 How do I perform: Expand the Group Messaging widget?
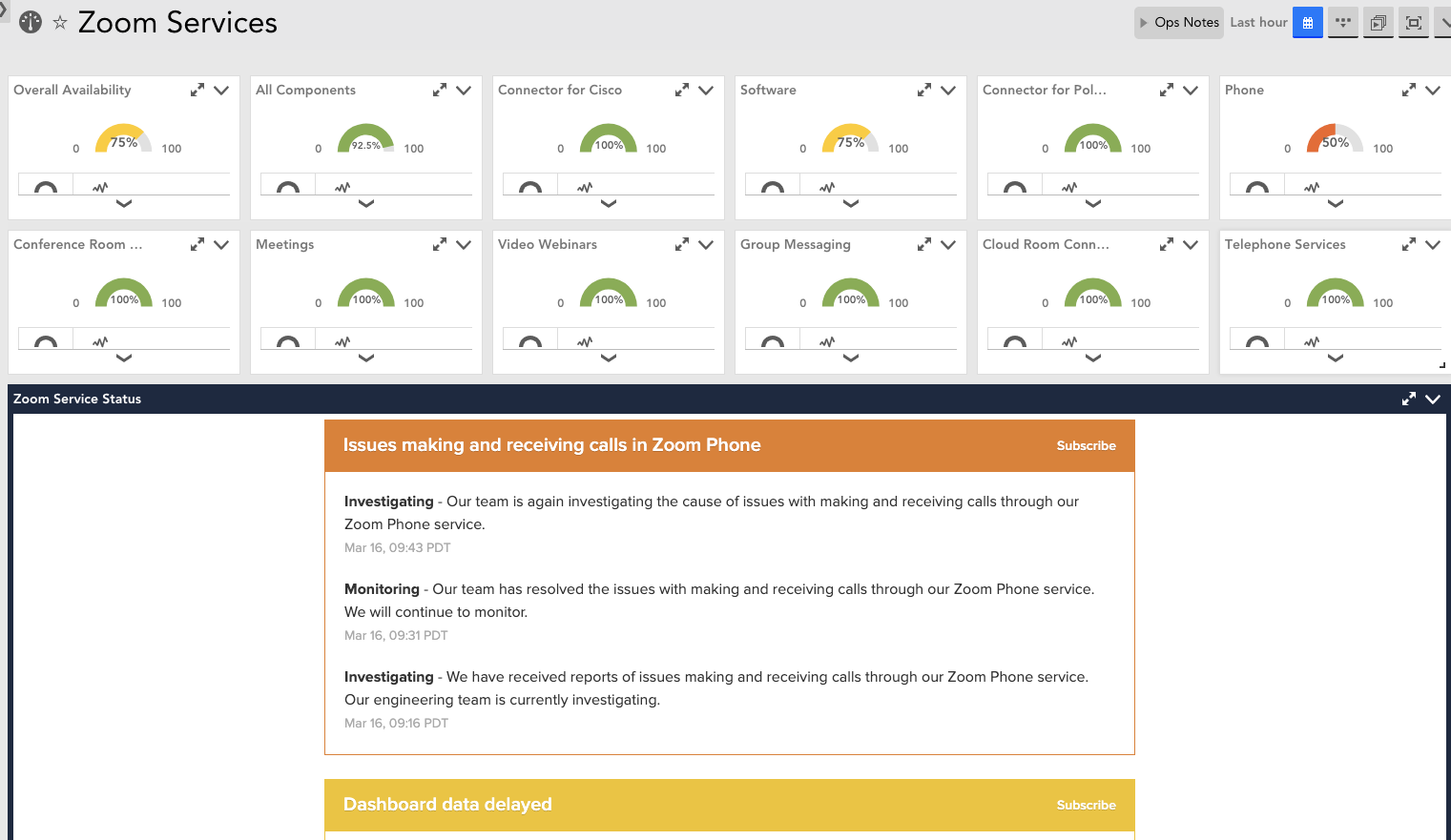coord(924,244)
